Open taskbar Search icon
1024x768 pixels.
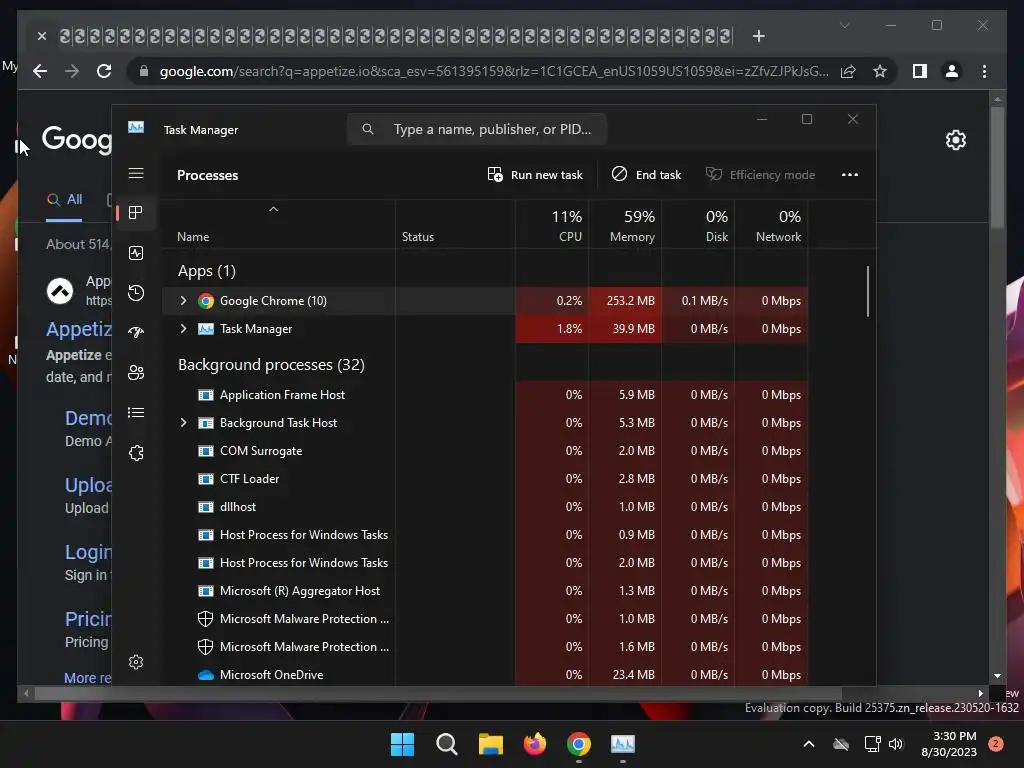click(447, 744)
